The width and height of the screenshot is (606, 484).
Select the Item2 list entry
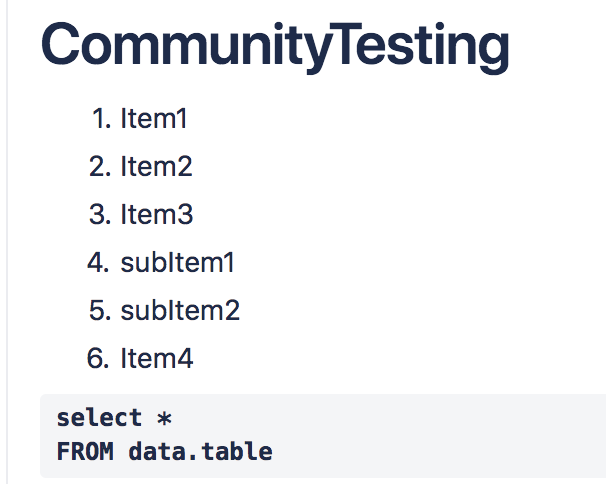tap(156, 167)
